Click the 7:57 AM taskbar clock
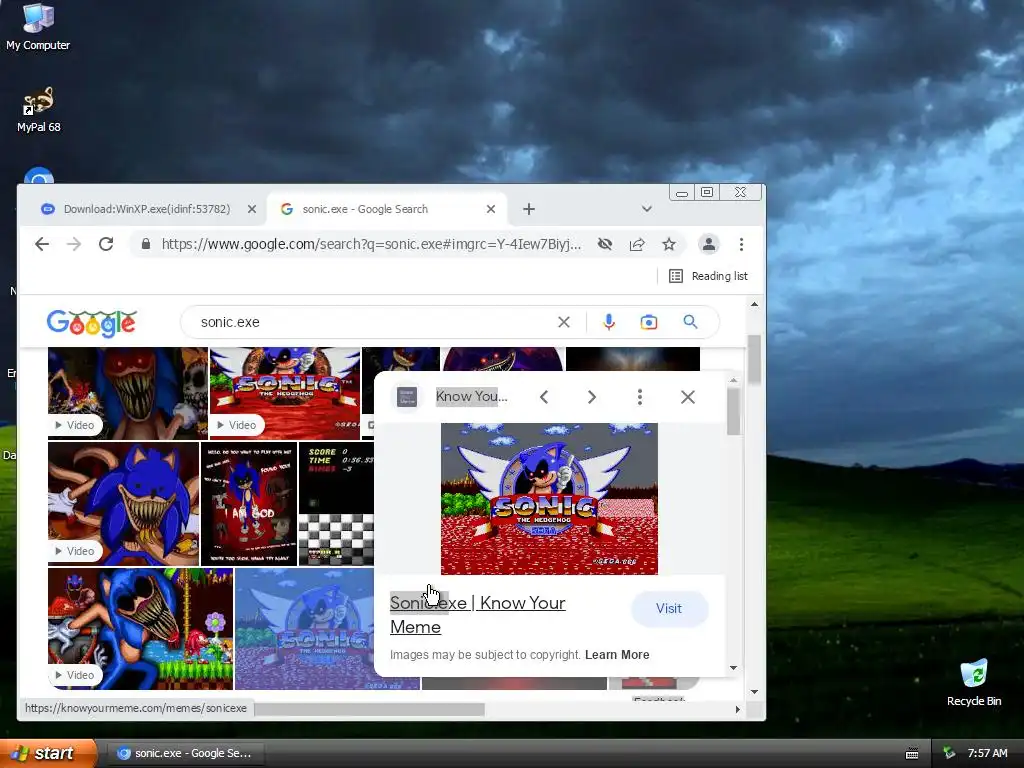 click(987, 754)
